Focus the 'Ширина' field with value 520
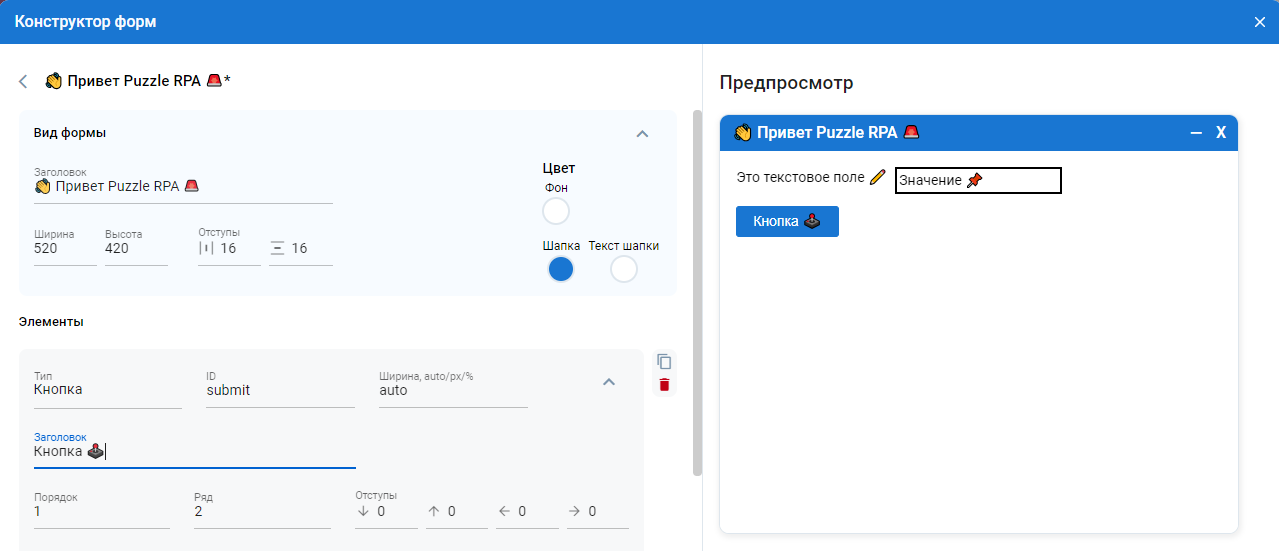 tap(64, 249)
